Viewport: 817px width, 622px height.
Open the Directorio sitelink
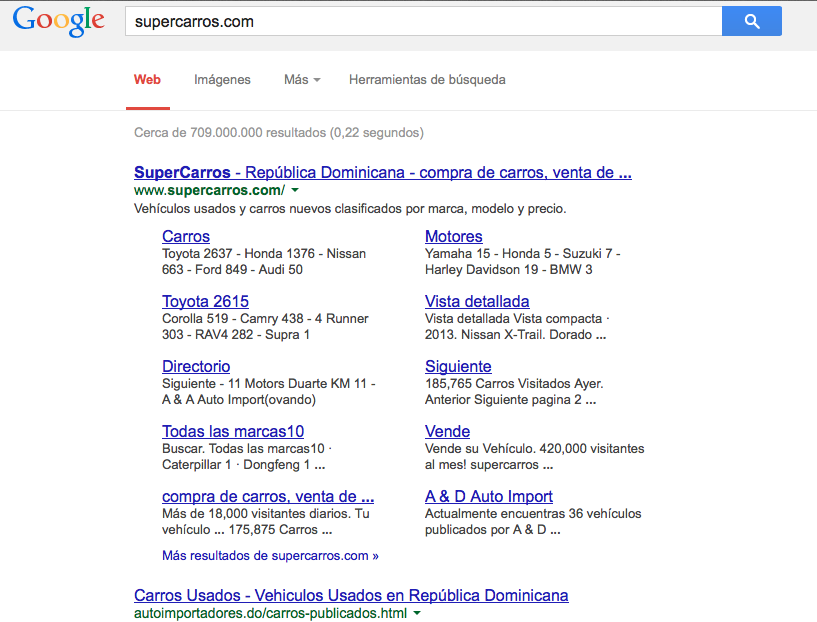click(196, 367)
